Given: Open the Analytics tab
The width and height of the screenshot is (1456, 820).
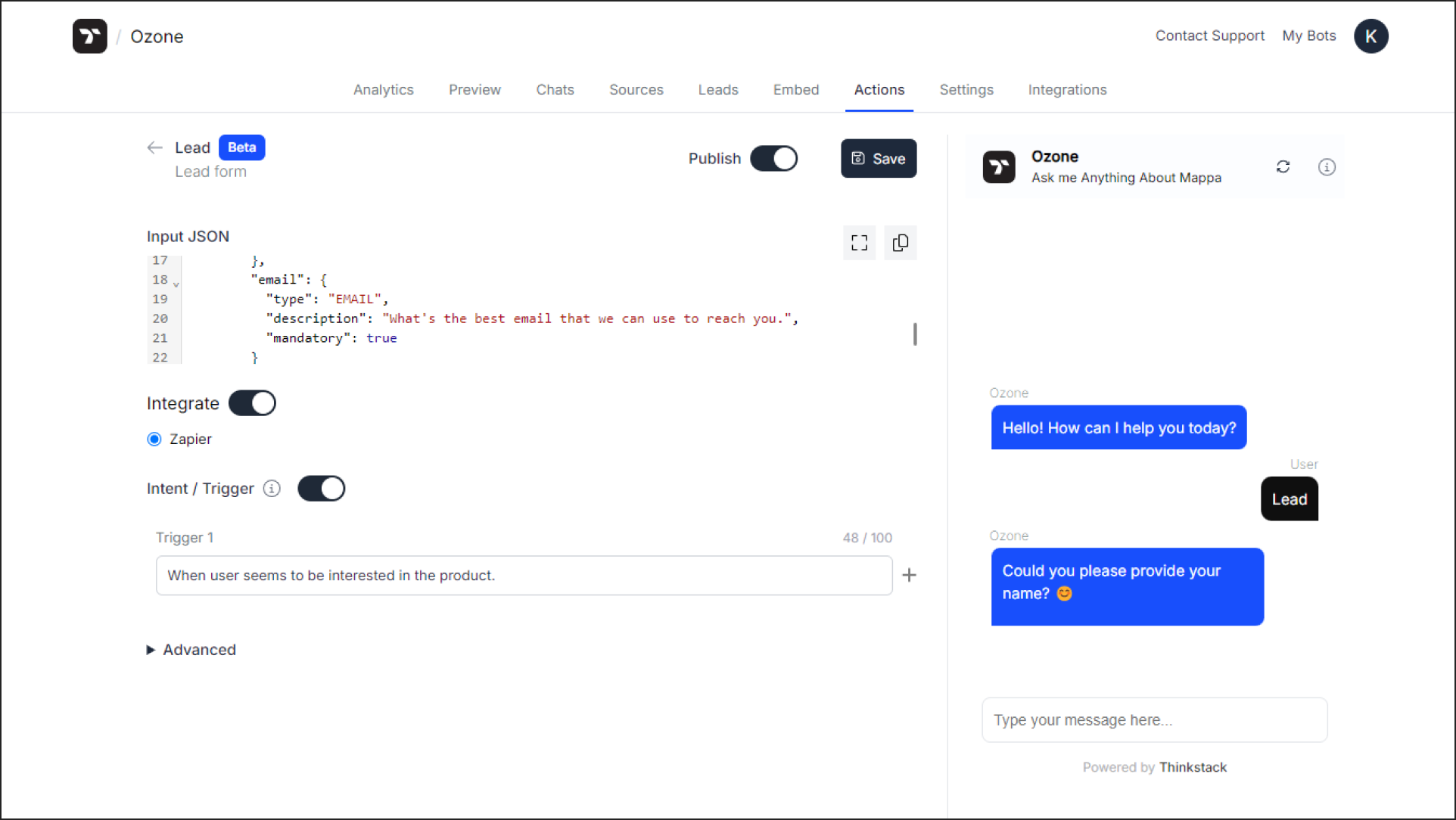Looking at the screenshot, I should point(383,89).
